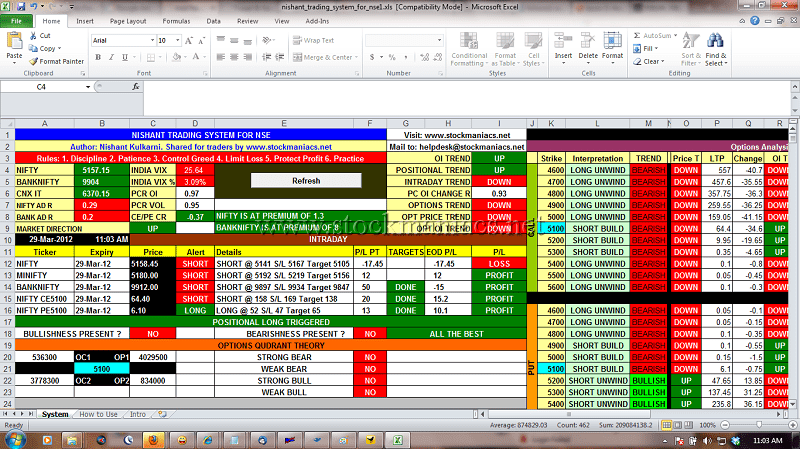Click the Format Painter brush icon
This screenshot has width=800, height=449.
coord(33,61)
